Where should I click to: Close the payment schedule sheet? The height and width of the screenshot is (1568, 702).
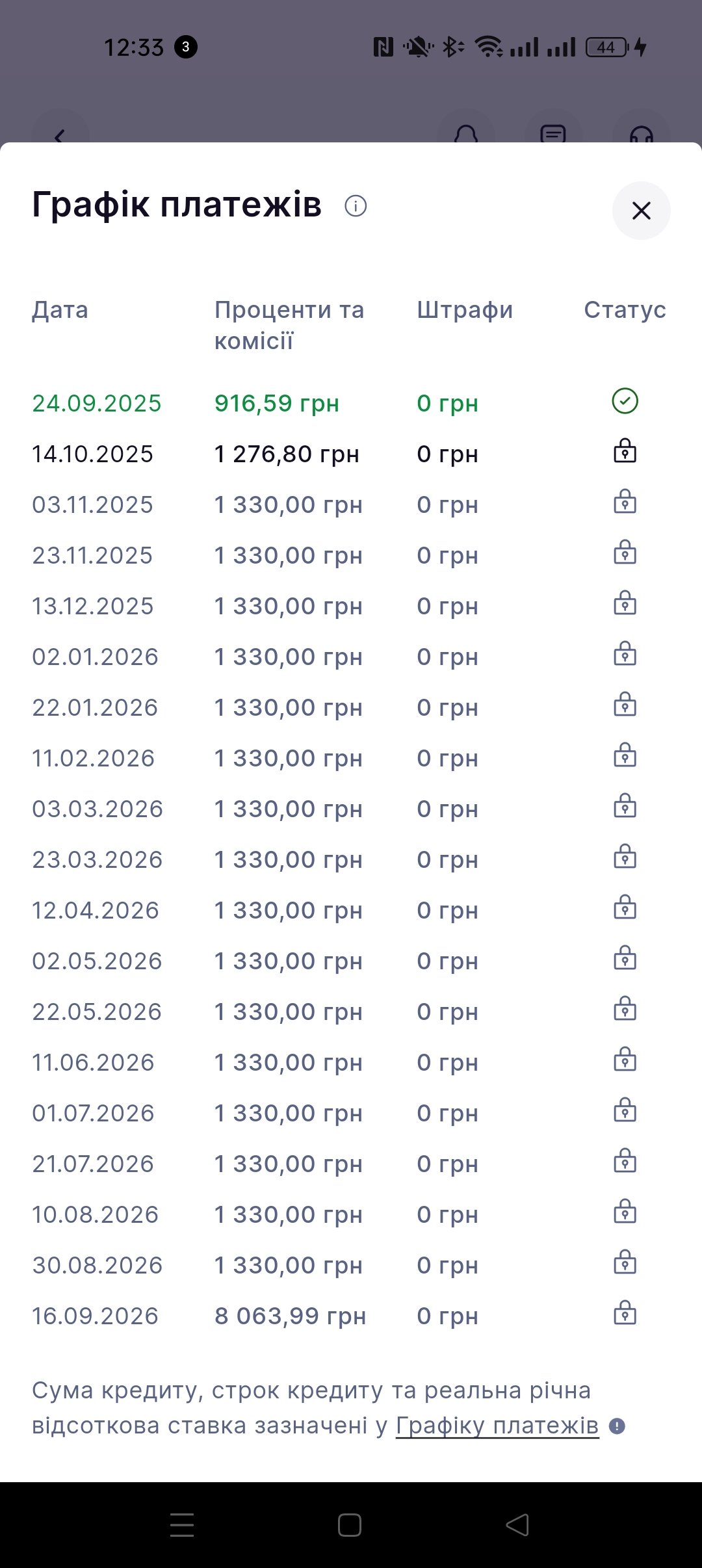click(x=641, y=211)
